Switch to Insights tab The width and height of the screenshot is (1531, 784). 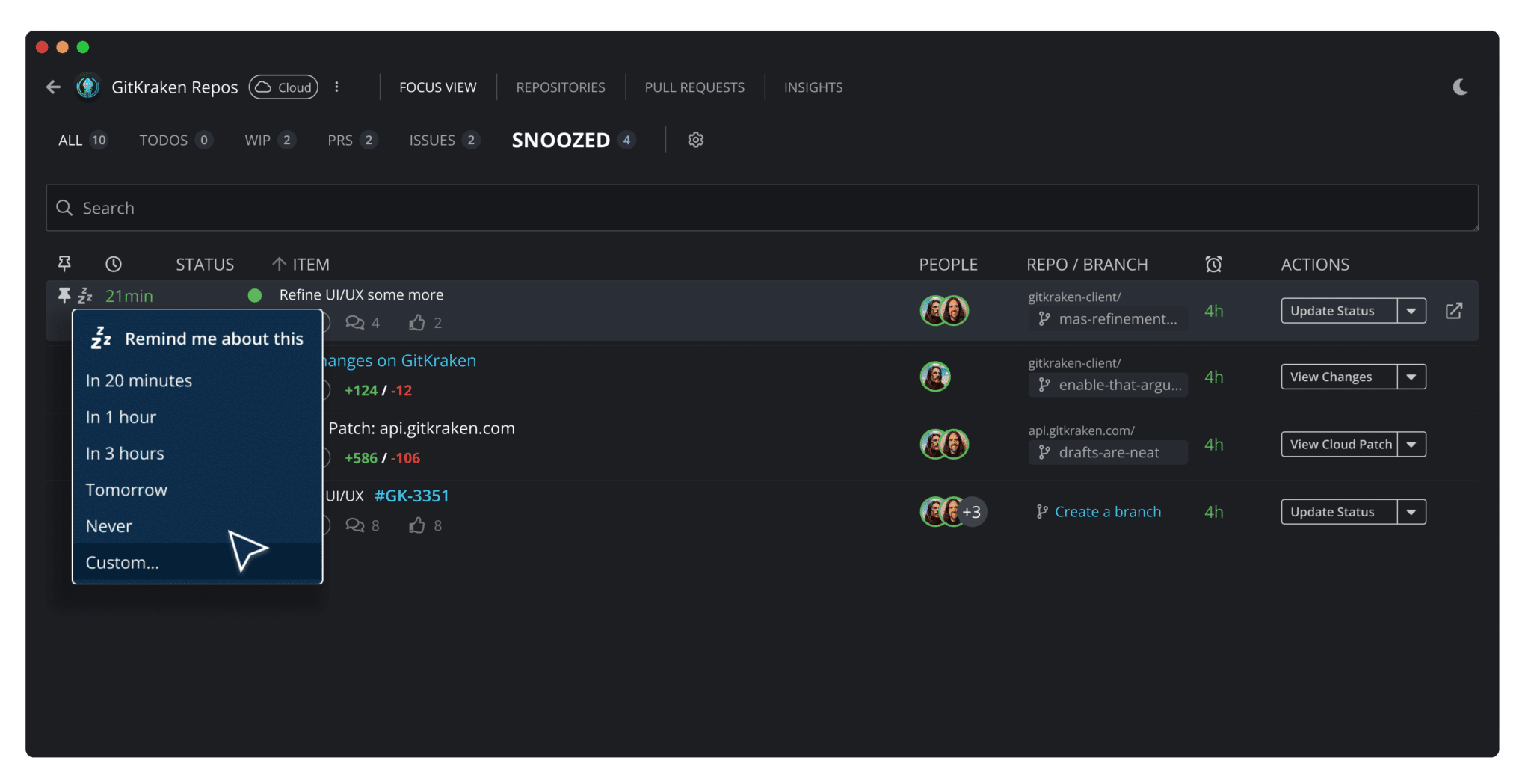pyautogui.click(x=813, y=87)
